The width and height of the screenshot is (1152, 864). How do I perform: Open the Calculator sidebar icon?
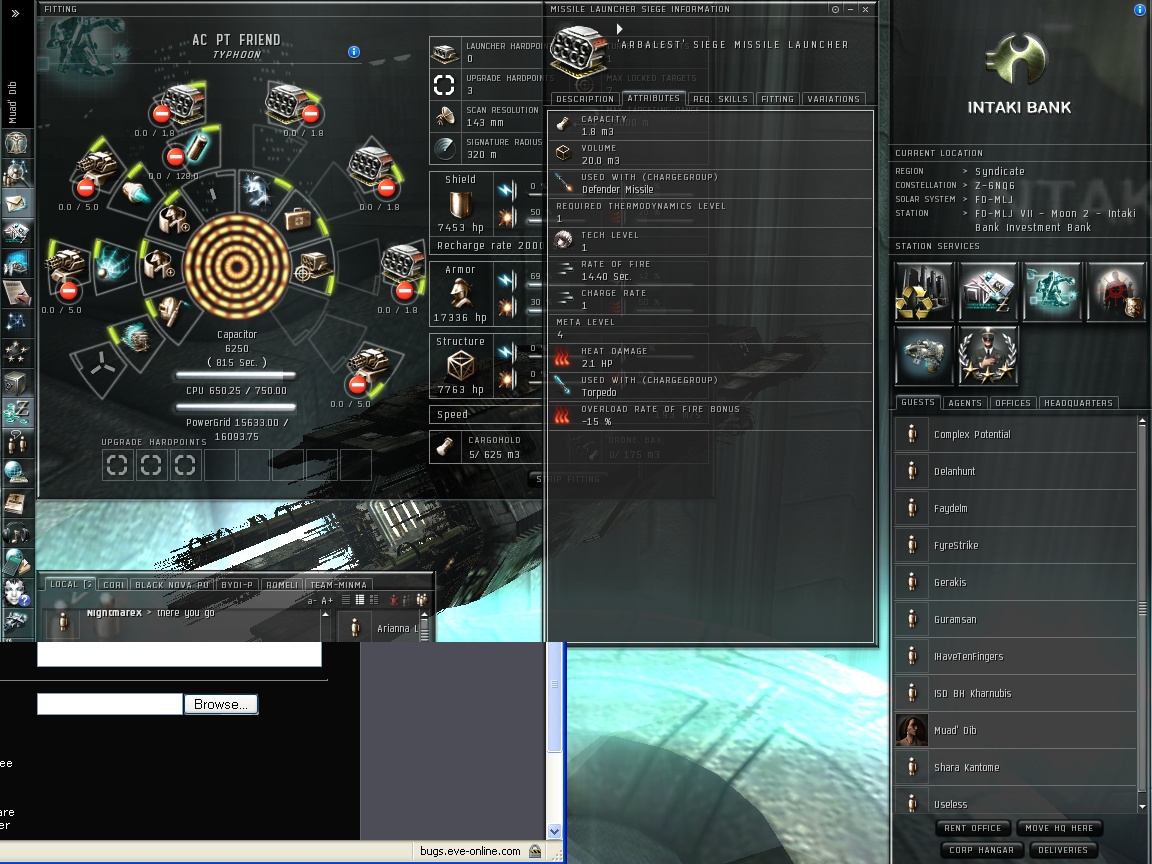[16, 563]
